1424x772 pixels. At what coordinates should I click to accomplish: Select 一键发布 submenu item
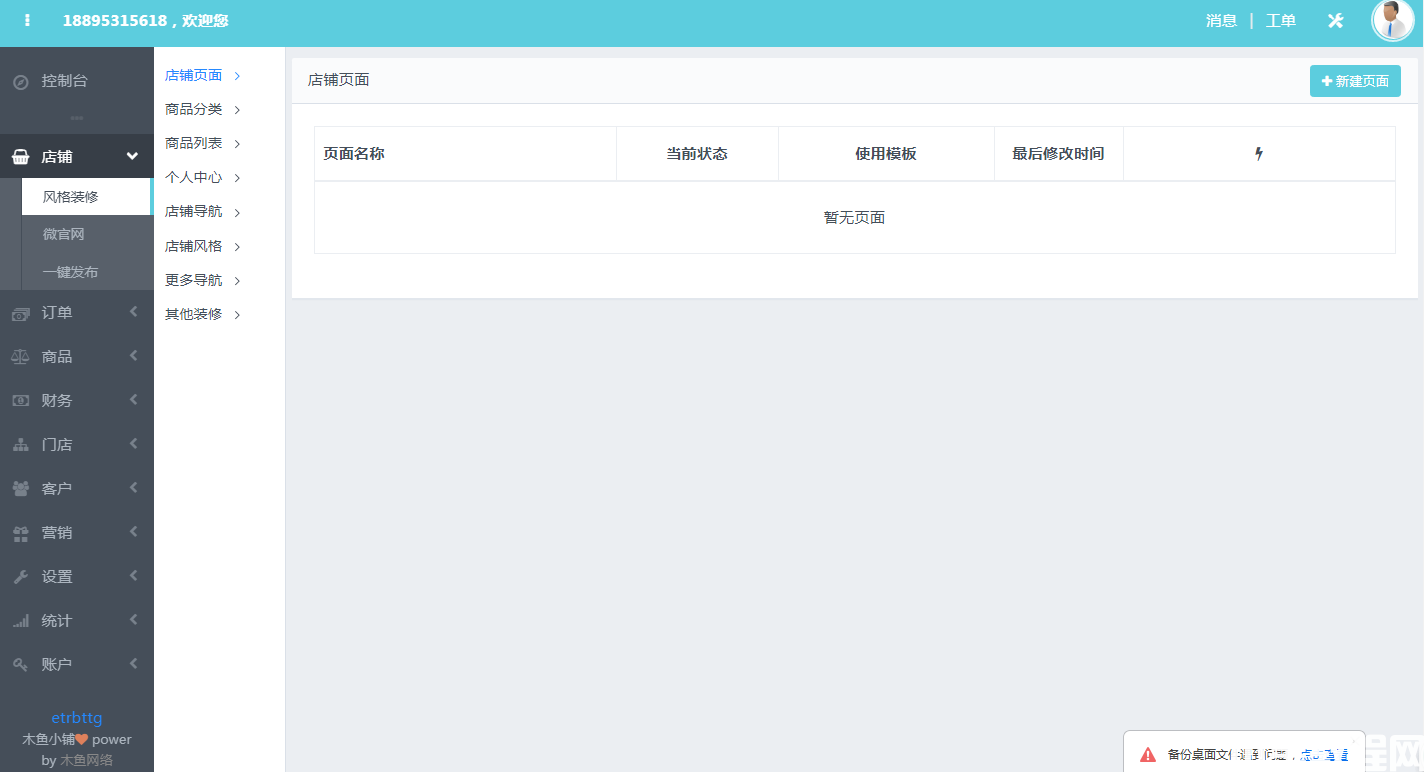coord(87,272)
